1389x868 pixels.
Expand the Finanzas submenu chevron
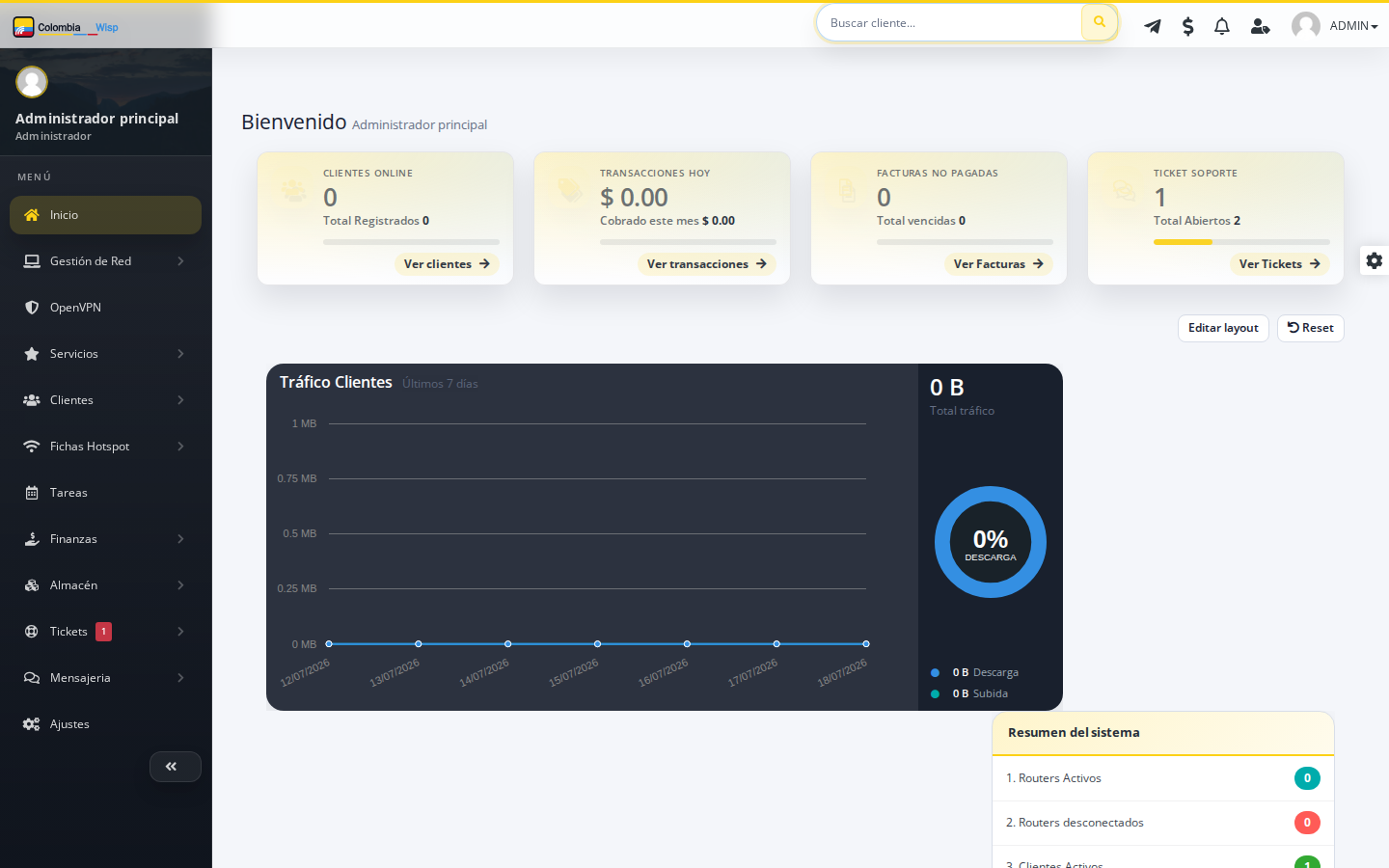point(180,539)
